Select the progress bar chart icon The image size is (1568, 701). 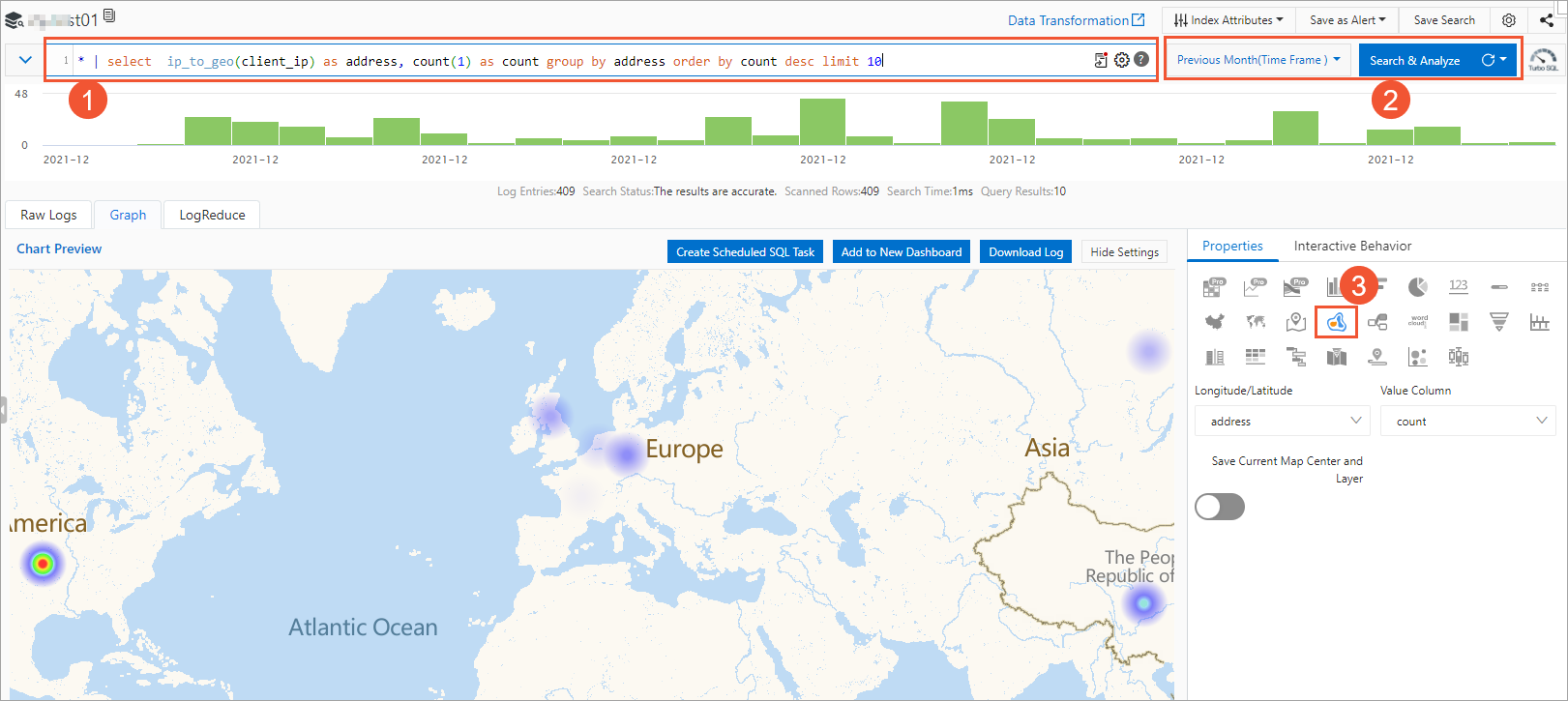coord(1499,287)
